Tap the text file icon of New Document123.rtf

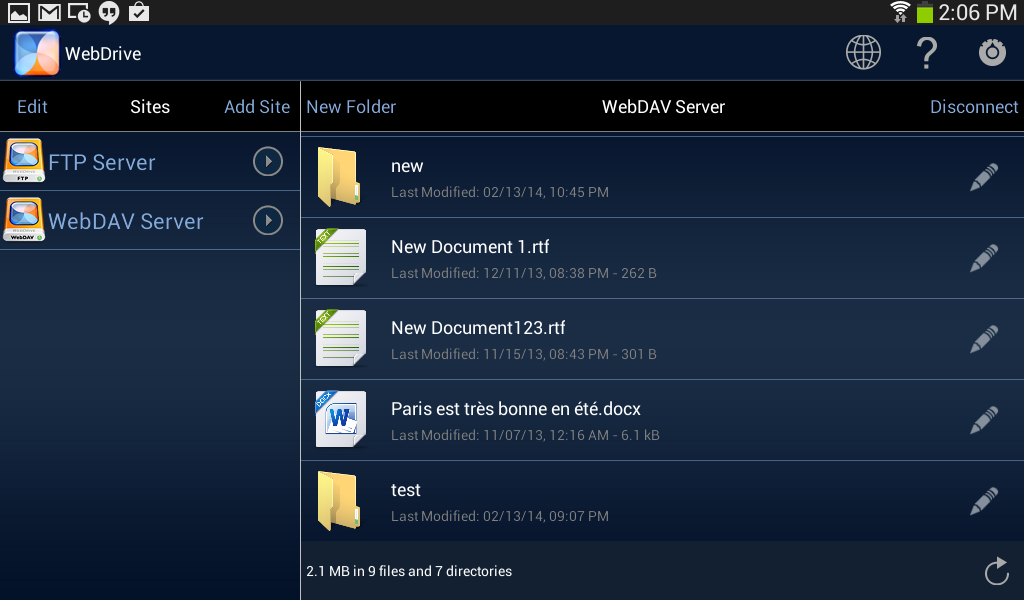point(340,338)
